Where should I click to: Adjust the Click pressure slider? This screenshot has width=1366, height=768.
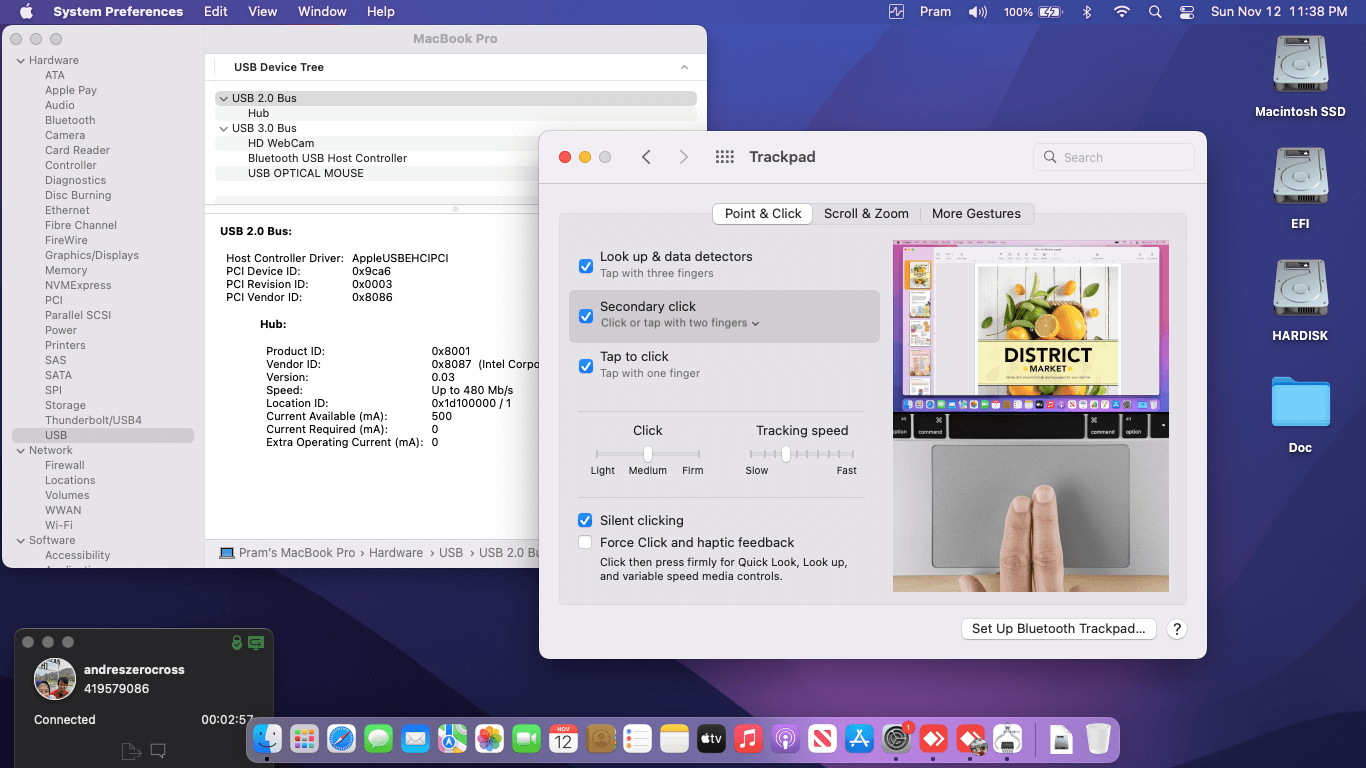[648, 454]
